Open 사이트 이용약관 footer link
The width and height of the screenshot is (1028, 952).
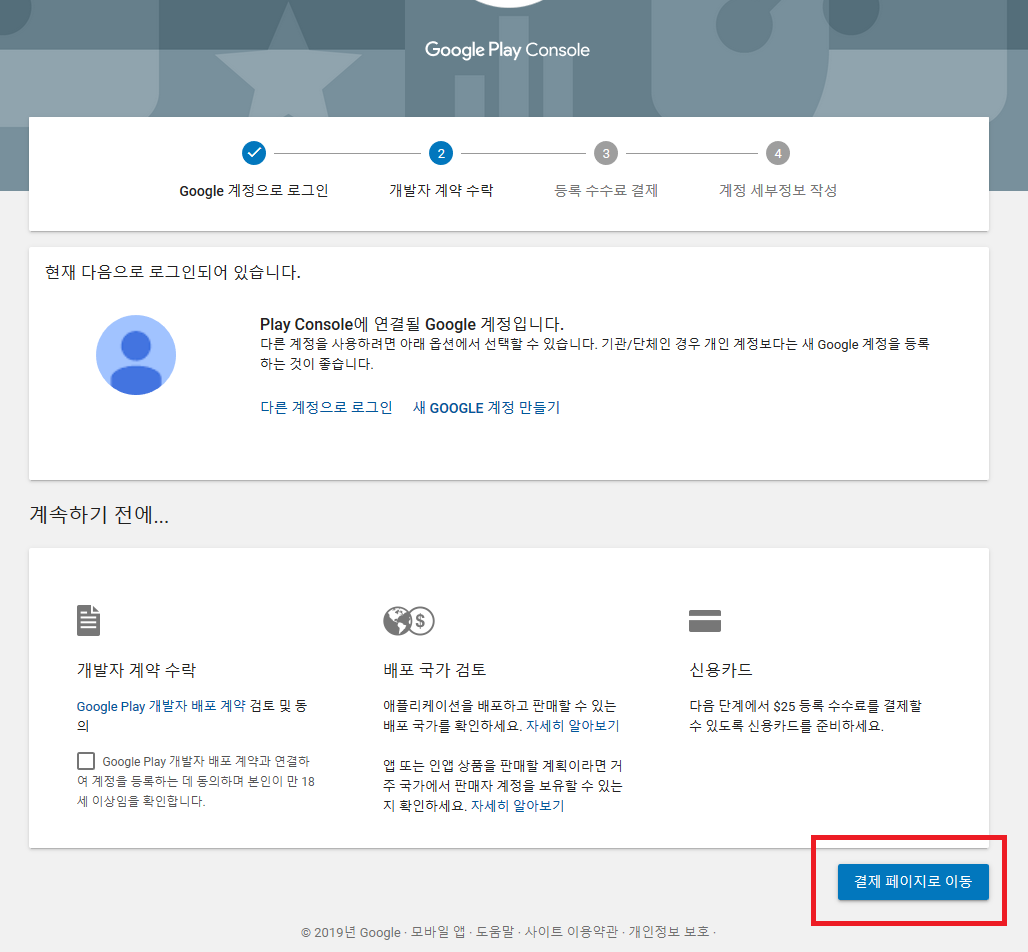[571, 932]
